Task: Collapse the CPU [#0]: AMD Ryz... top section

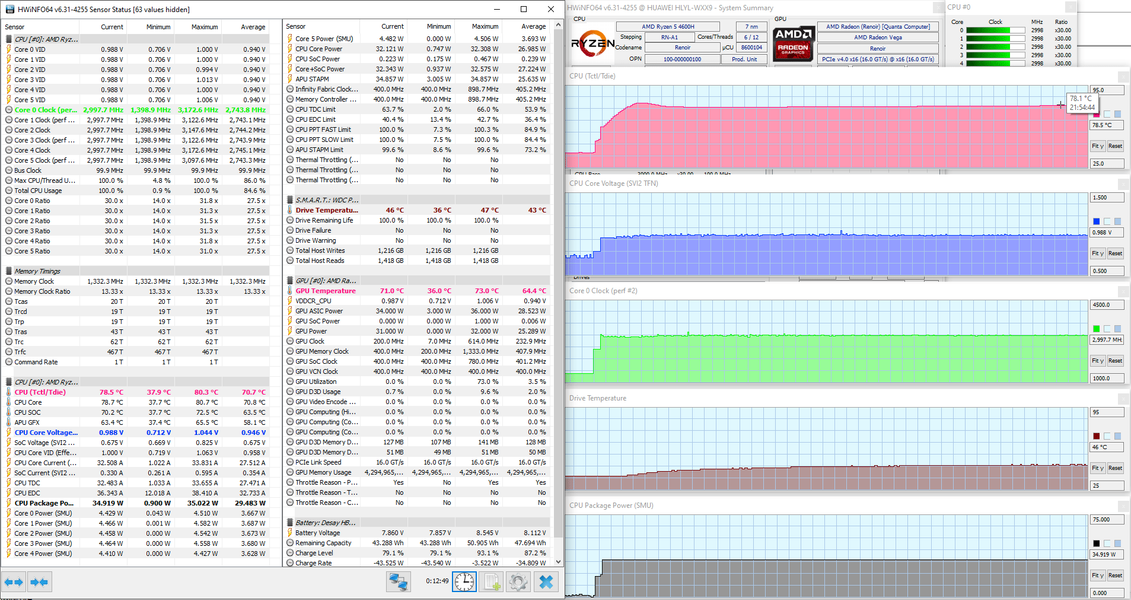Action: tap(9, 39)
